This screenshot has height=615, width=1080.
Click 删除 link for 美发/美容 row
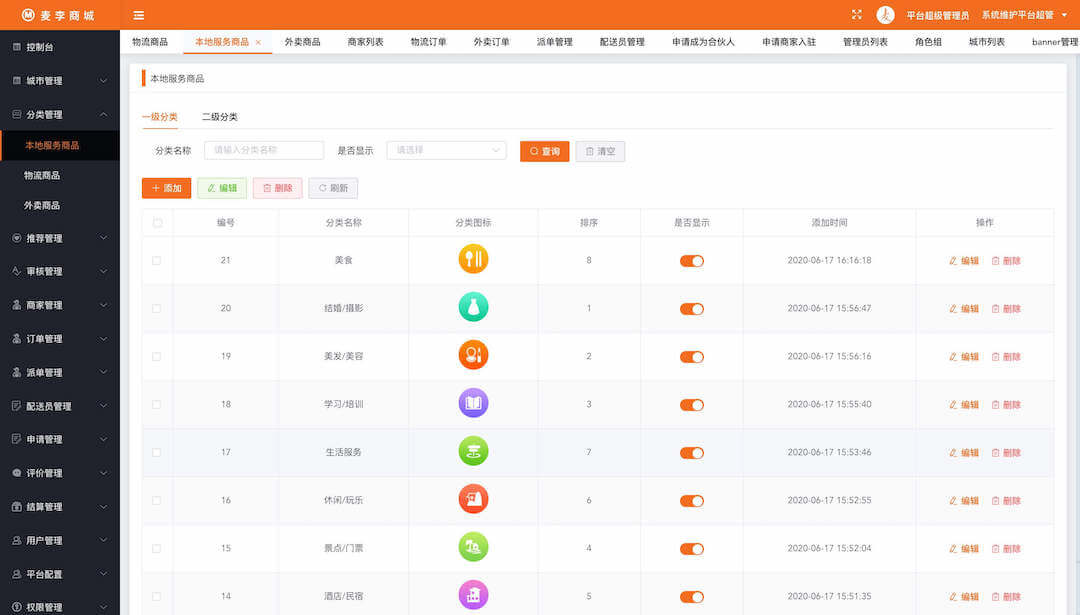coord(1006,357)
